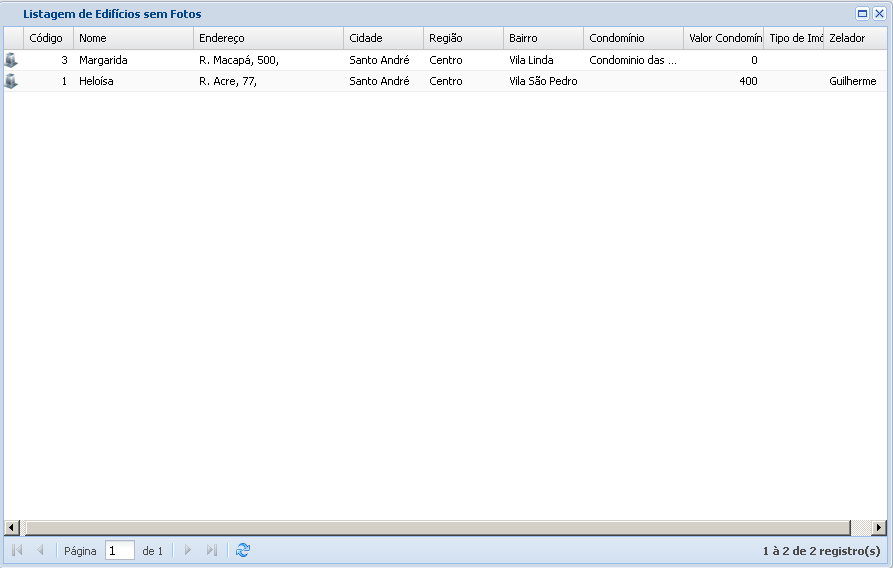This screenshot has height=568, width=893.
Task: Click the building icon in Margarida row
Action: [11, 60]
